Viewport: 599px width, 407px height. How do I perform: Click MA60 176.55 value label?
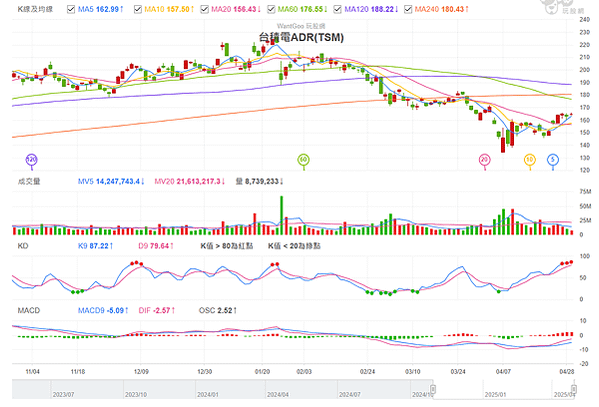(302, 9)
